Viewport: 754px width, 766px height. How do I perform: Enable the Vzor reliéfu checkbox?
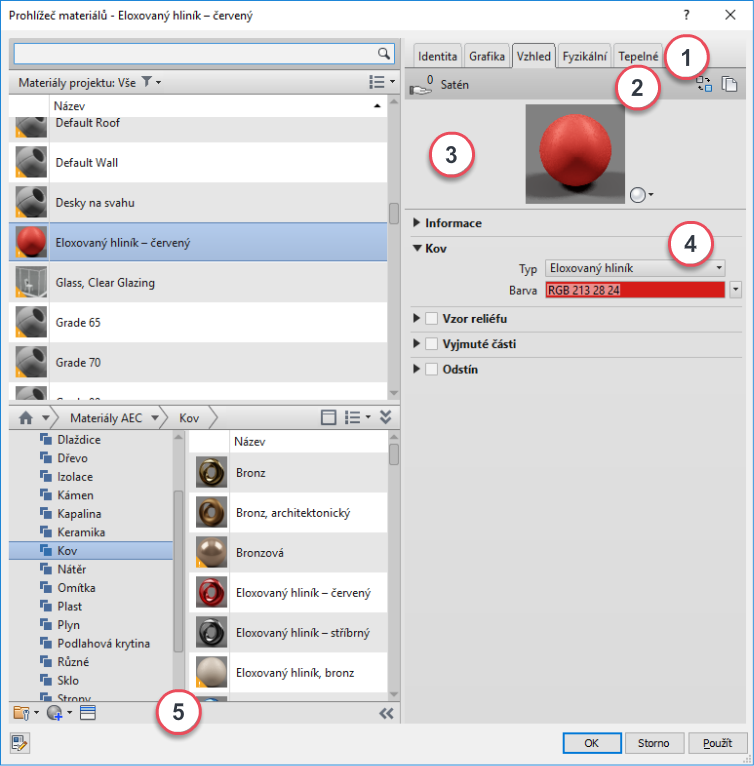(431, 319)
